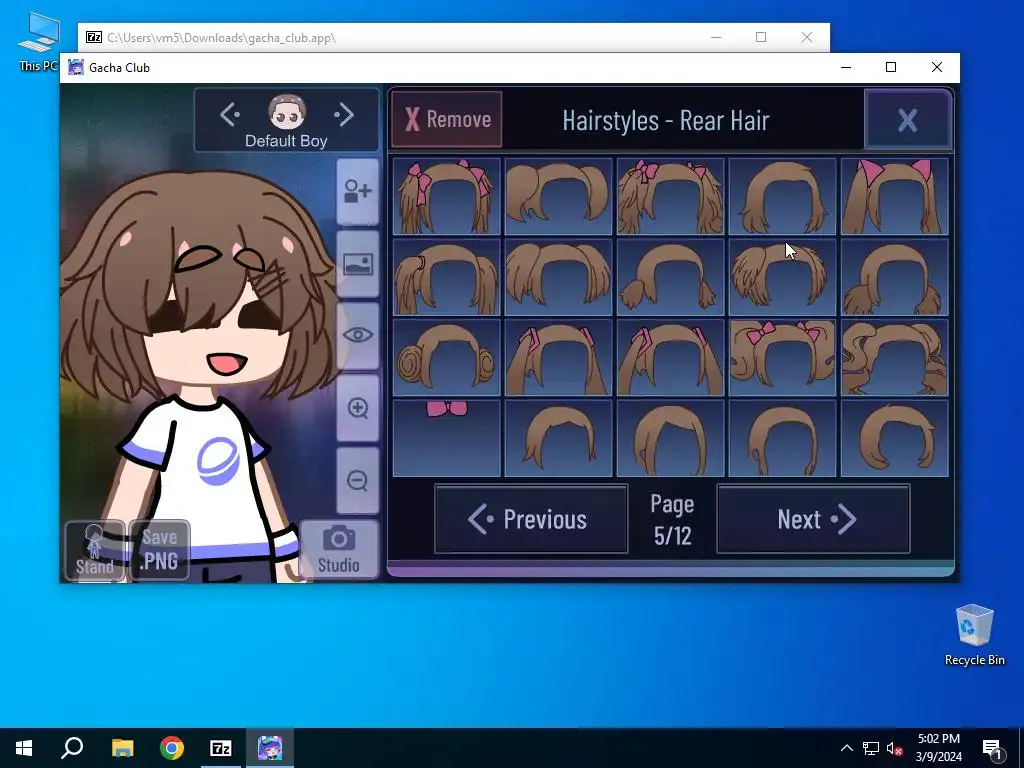This screenshot has width=1024, height=768.
Task: Select the pink bow only option
Action: point(447,438)
